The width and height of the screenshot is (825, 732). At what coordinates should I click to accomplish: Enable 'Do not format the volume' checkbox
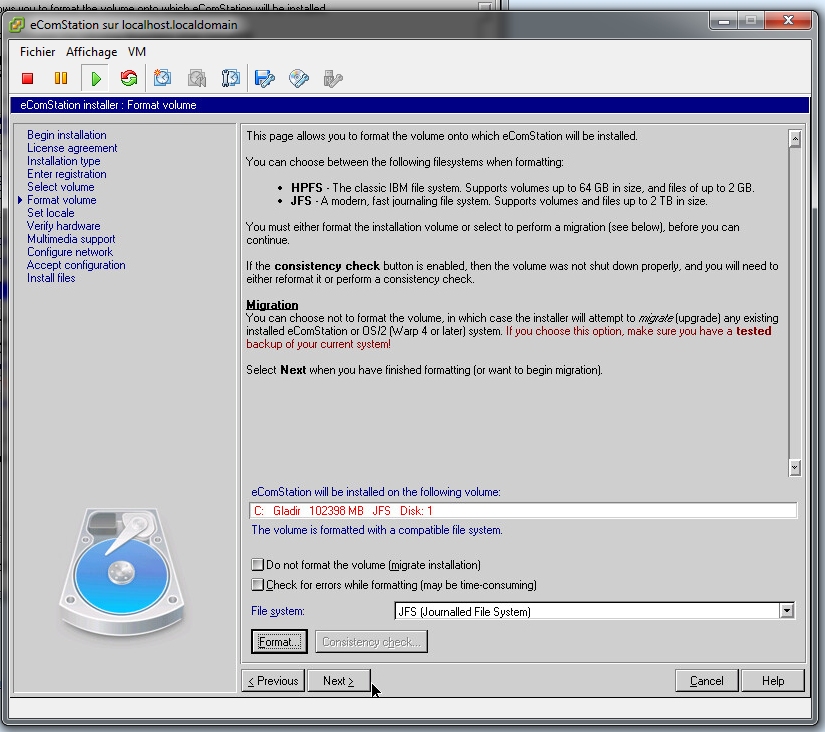pos(258,565)
